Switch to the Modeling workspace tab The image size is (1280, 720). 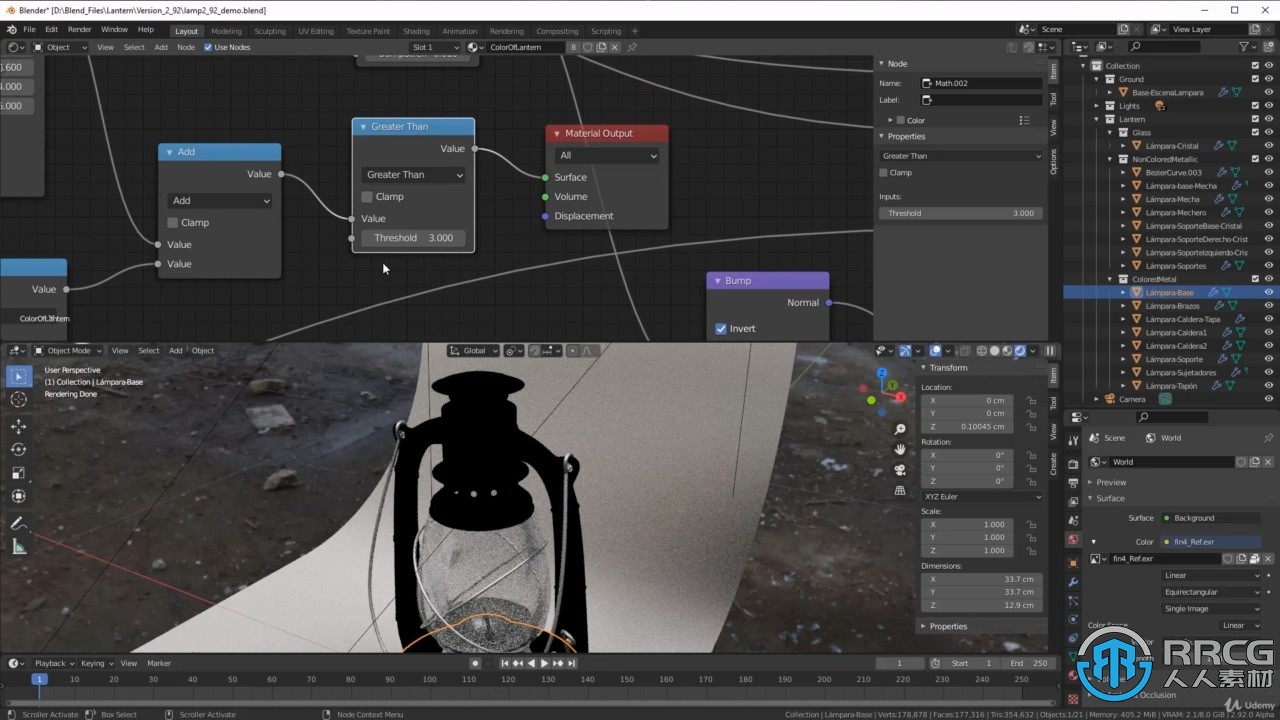click(x=226, y=31)
